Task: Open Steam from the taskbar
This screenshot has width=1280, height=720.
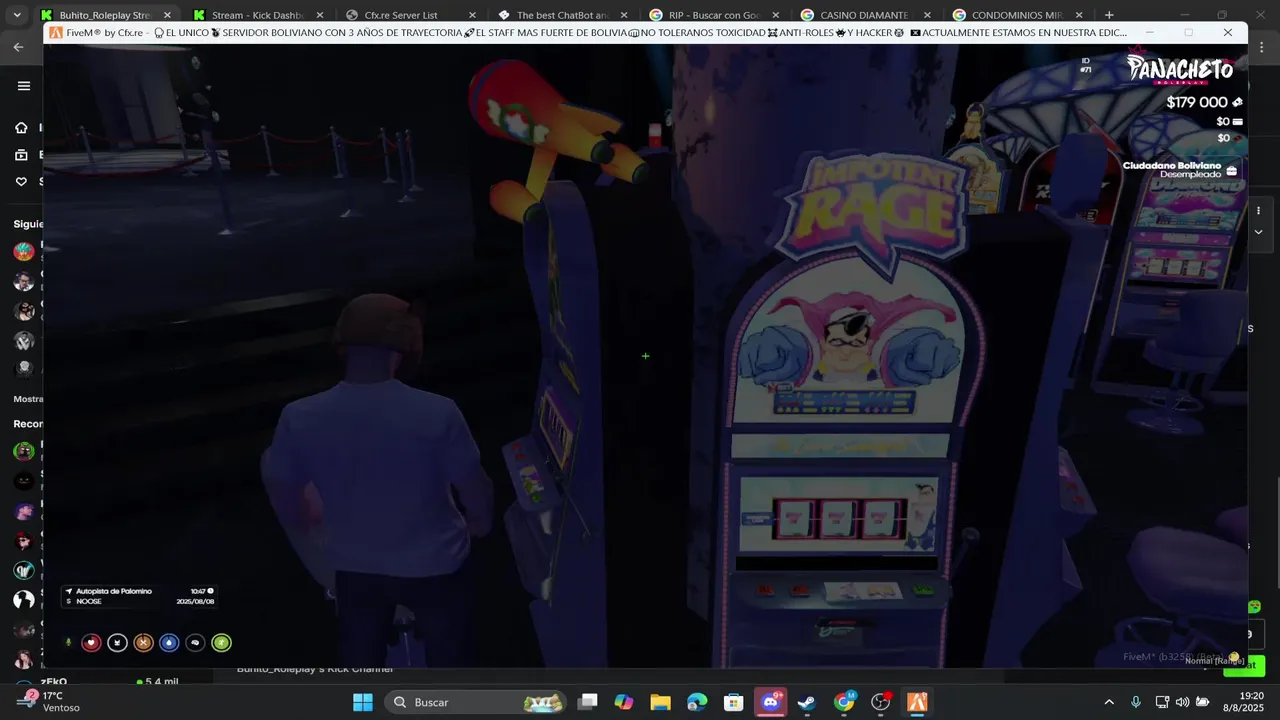Action: pos(806,702)
